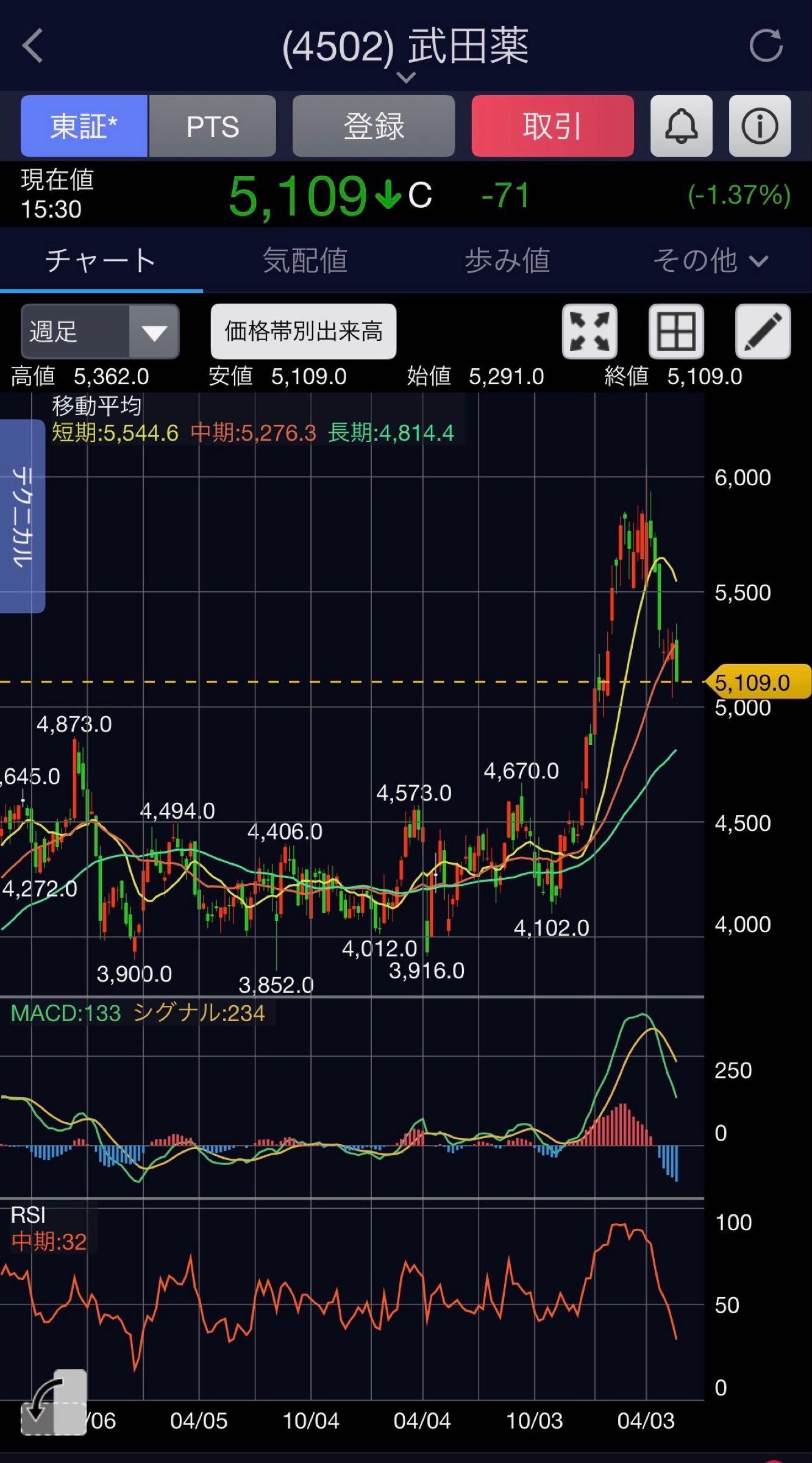This screenshot has height=1463, width=812.
Task: Open the chart grid layout selector
Action: pos(676,332)
